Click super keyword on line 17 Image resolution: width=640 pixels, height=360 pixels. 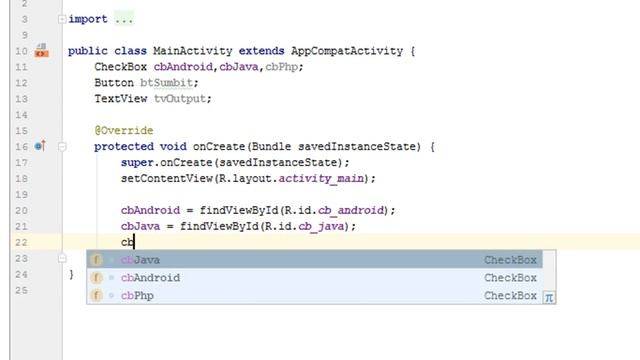tap(137, 163)
